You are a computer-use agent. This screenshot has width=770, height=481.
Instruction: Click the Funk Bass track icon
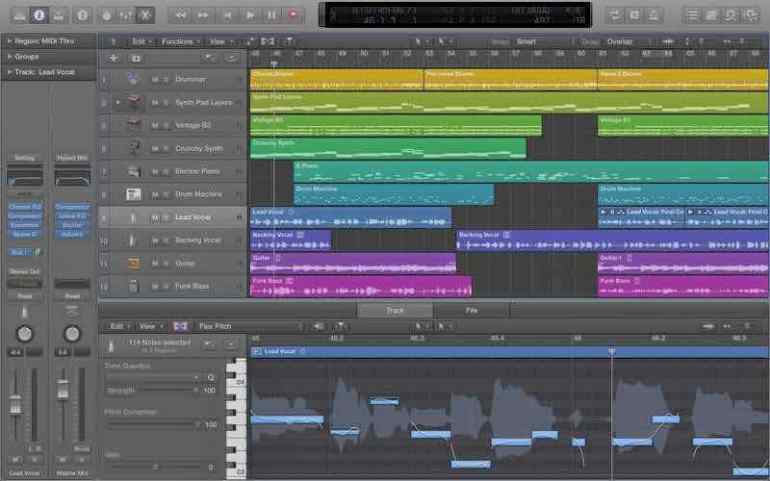click(133, 286)
